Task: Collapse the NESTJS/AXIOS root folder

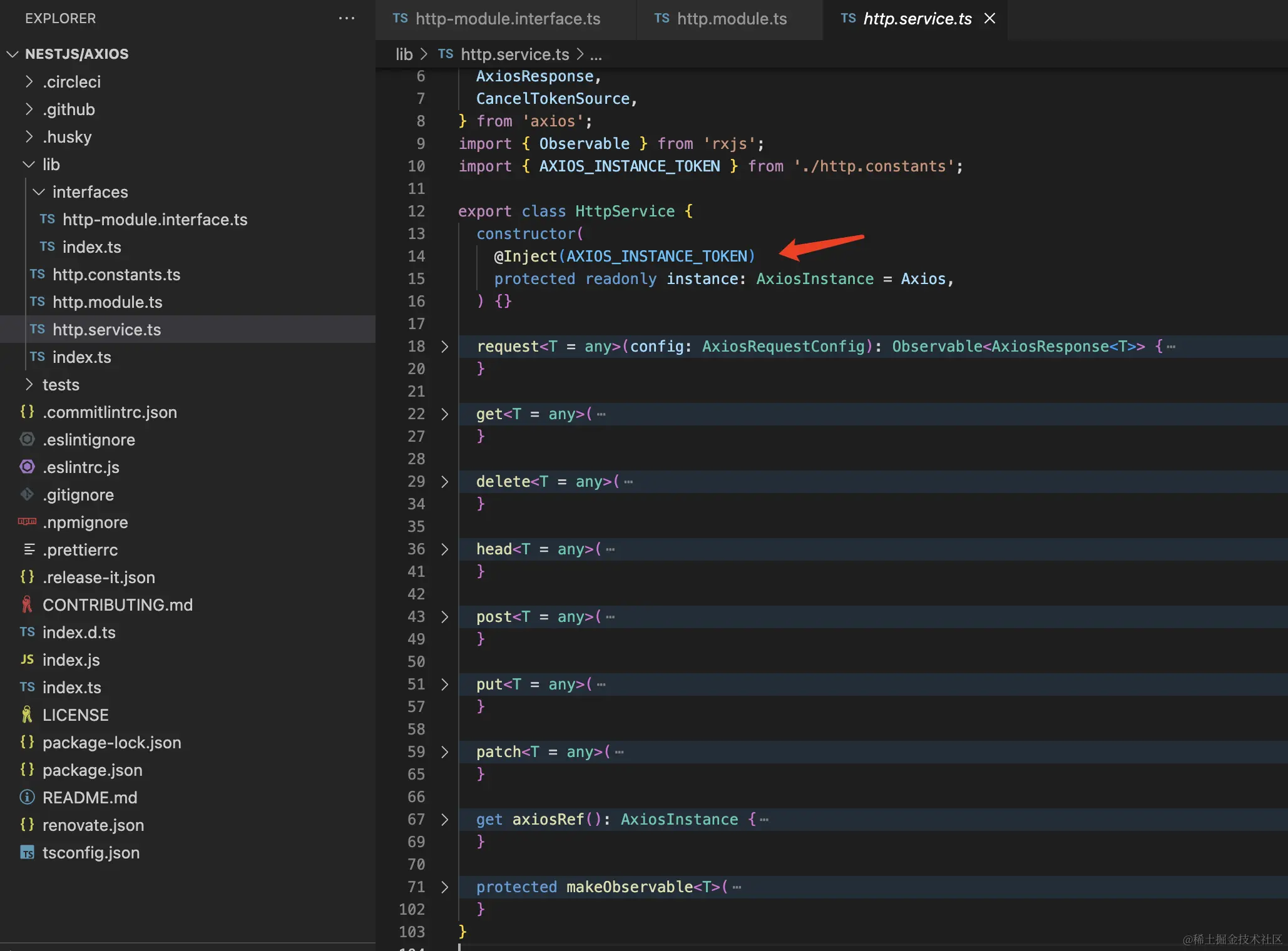Action: pos(12,54)
